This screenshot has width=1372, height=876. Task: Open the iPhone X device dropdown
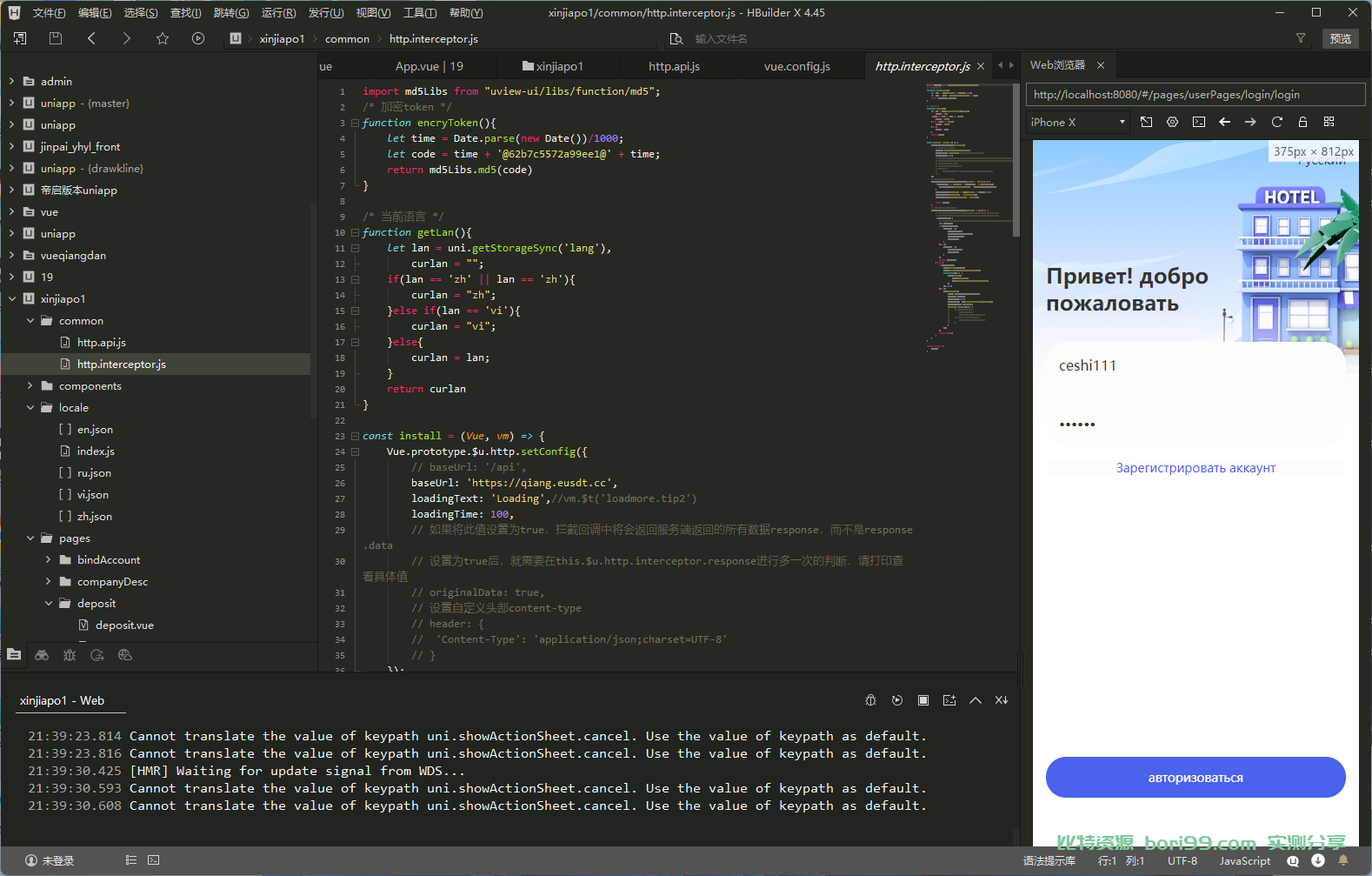tap(1078, 122)
